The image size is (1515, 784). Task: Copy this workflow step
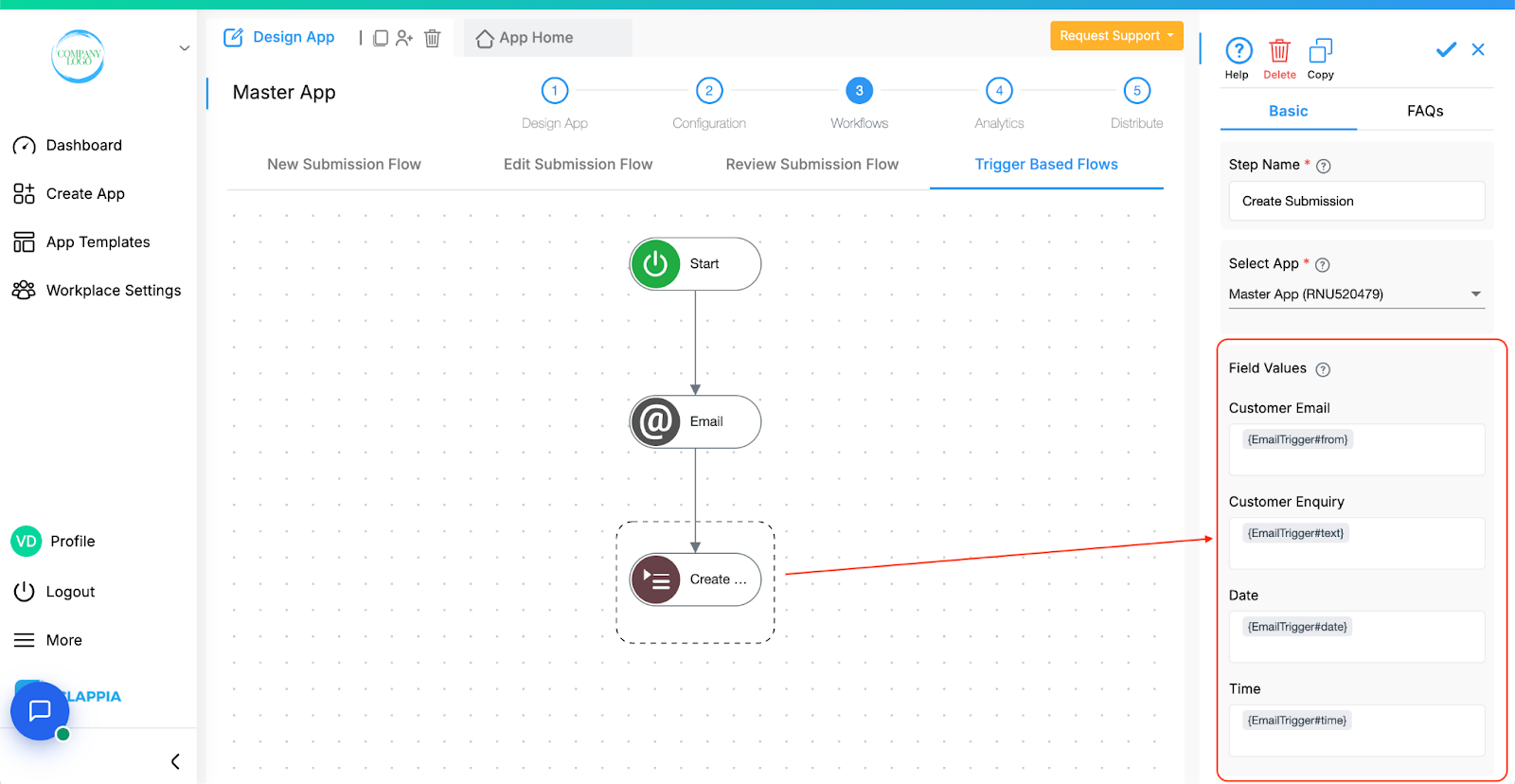[x=1321, y=59]
